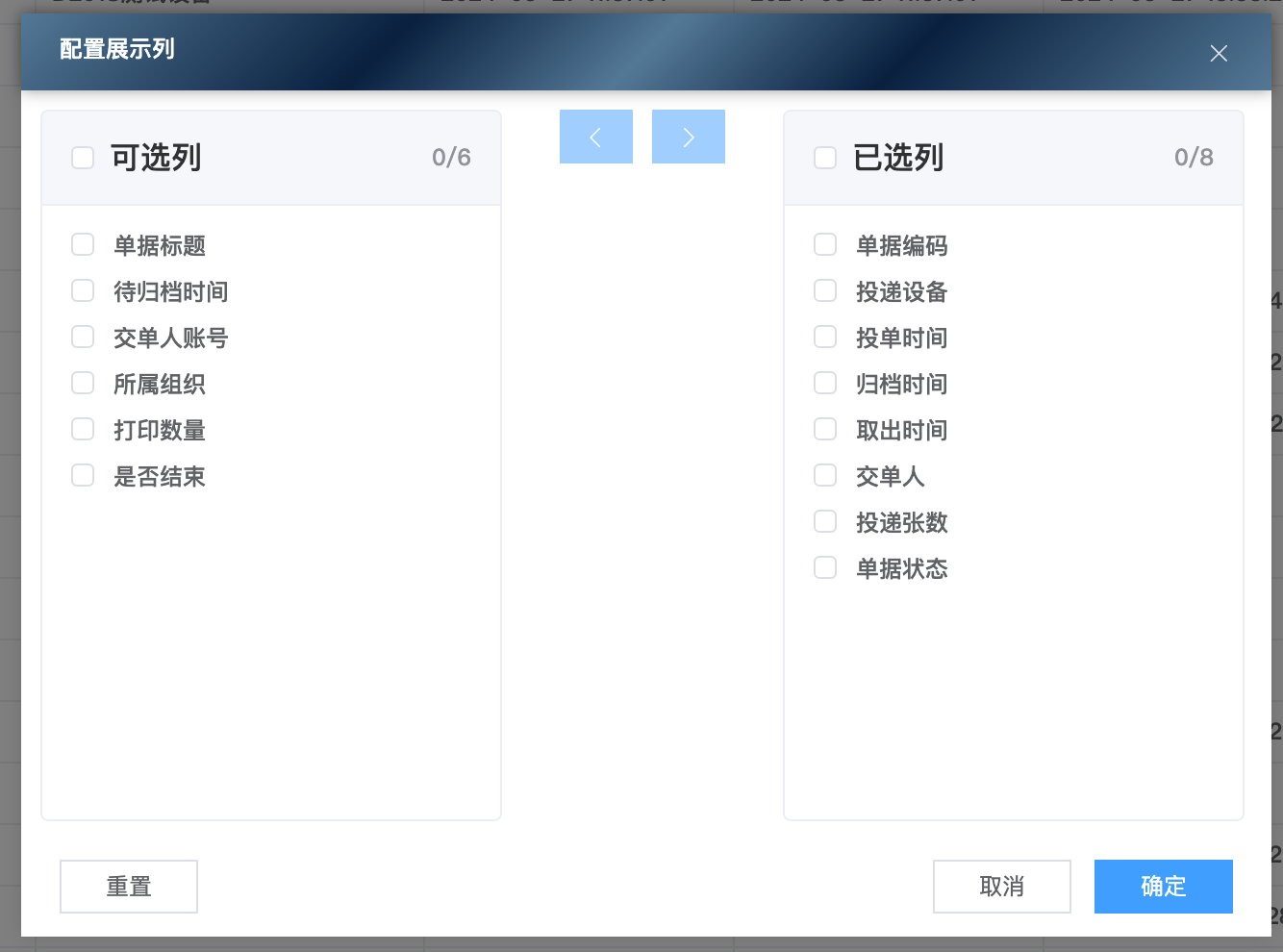Viewport: 1283px width, 952px height.
Task: Close the 配置展示列 dialog
Action: [x=1219, y=54]
